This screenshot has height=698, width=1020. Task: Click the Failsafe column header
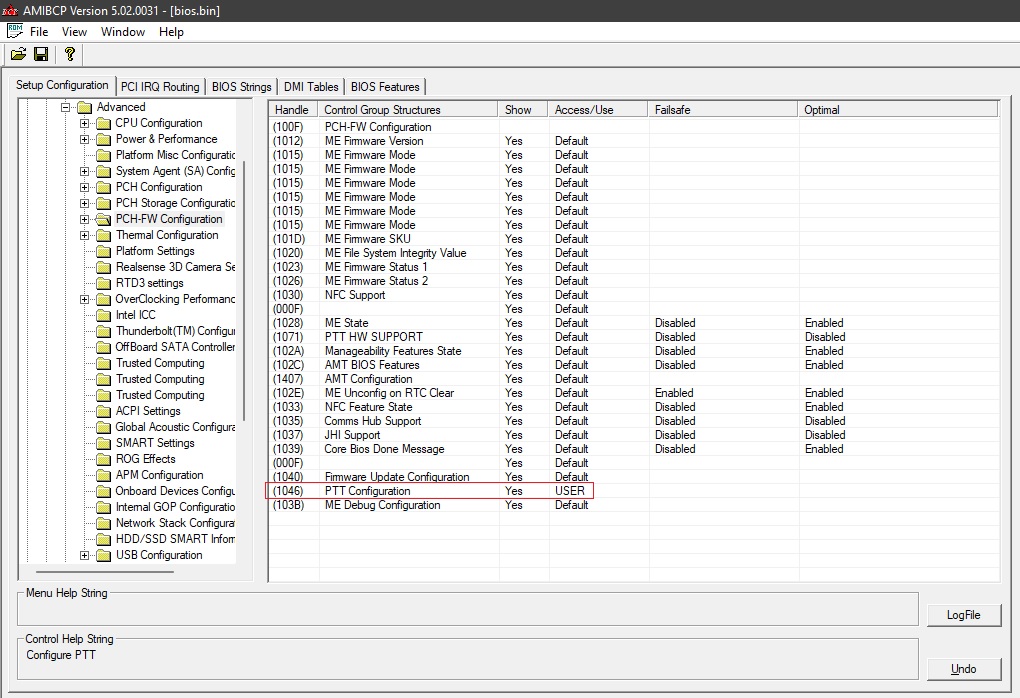click(x=723, y=110)
